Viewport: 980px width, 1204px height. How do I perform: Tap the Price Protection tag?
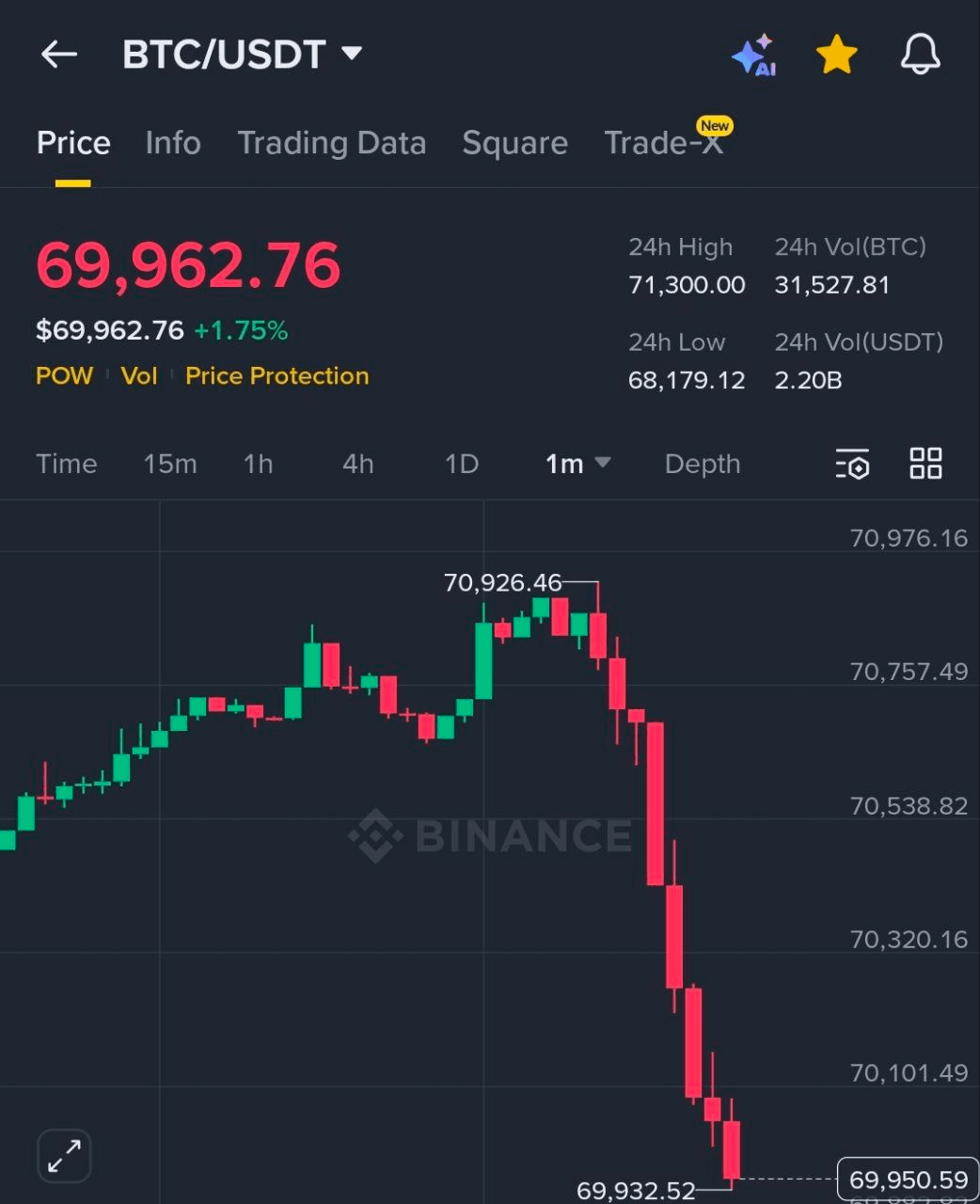click(277, 376)
